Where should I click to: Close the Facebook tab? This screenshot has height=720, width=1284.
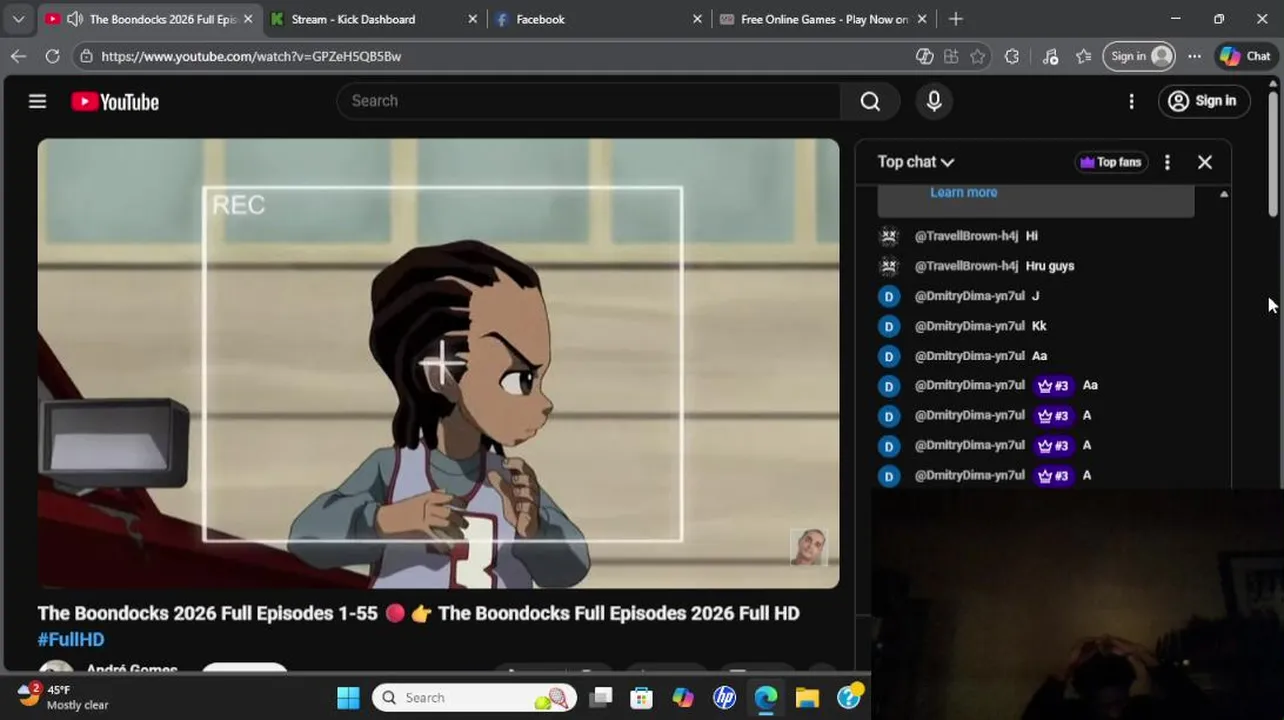click(x=698, y=19)
